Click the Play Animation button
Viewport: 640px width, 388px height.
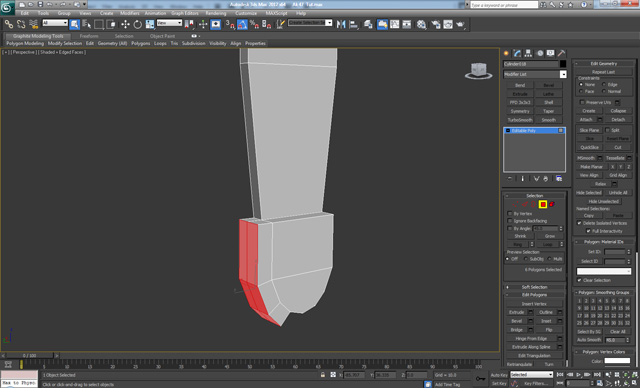[578, 375]
